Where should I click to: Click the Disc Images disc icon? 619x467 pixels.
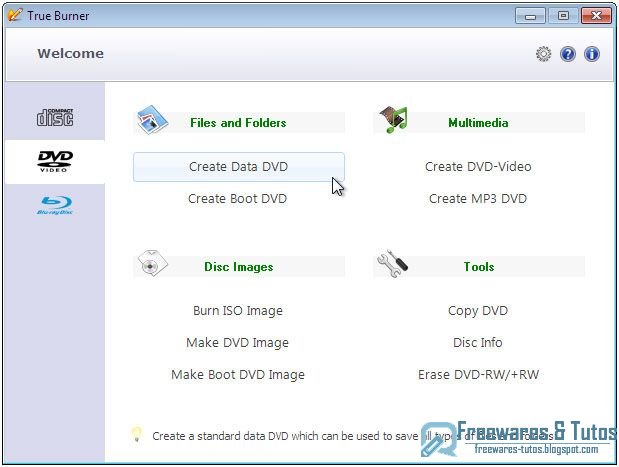click(152, 264)
